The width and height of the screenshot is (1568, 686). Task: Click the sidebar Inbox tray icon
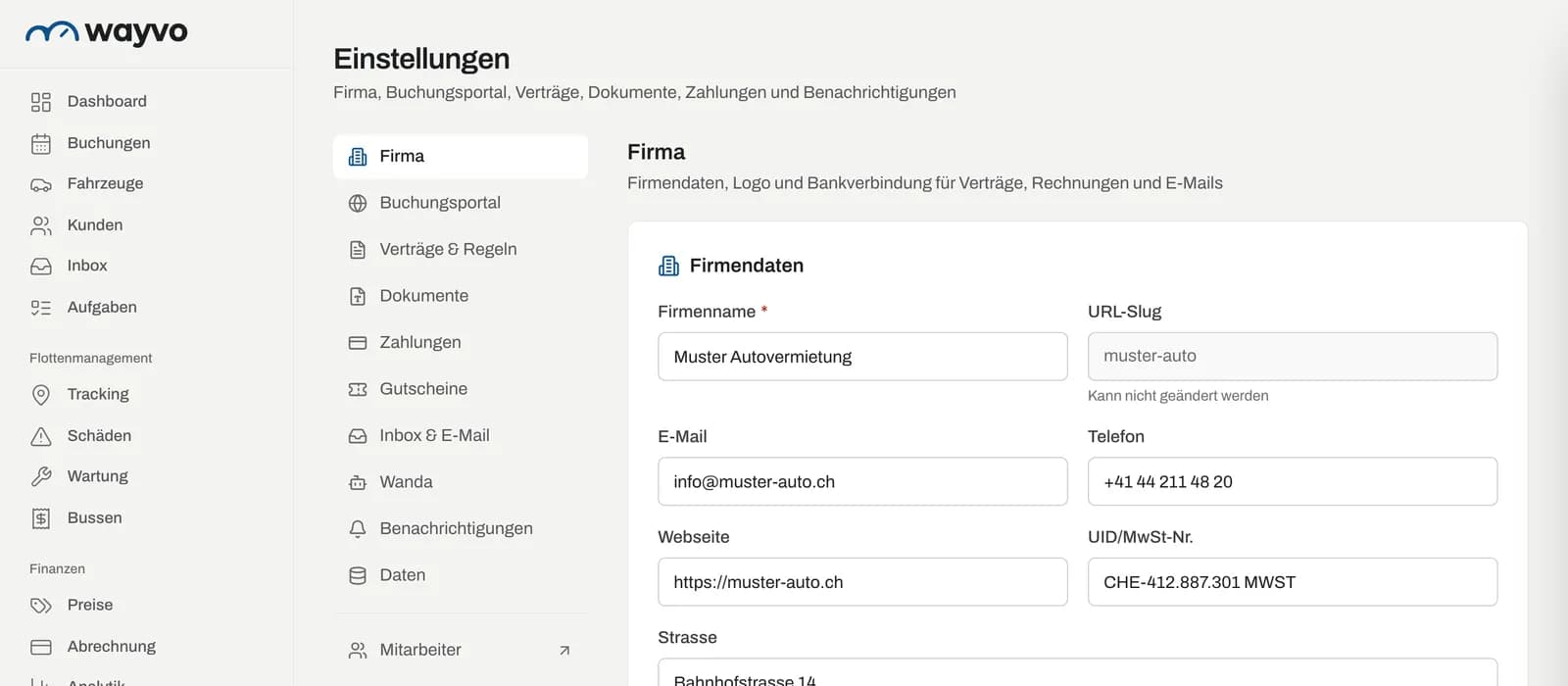41,266
